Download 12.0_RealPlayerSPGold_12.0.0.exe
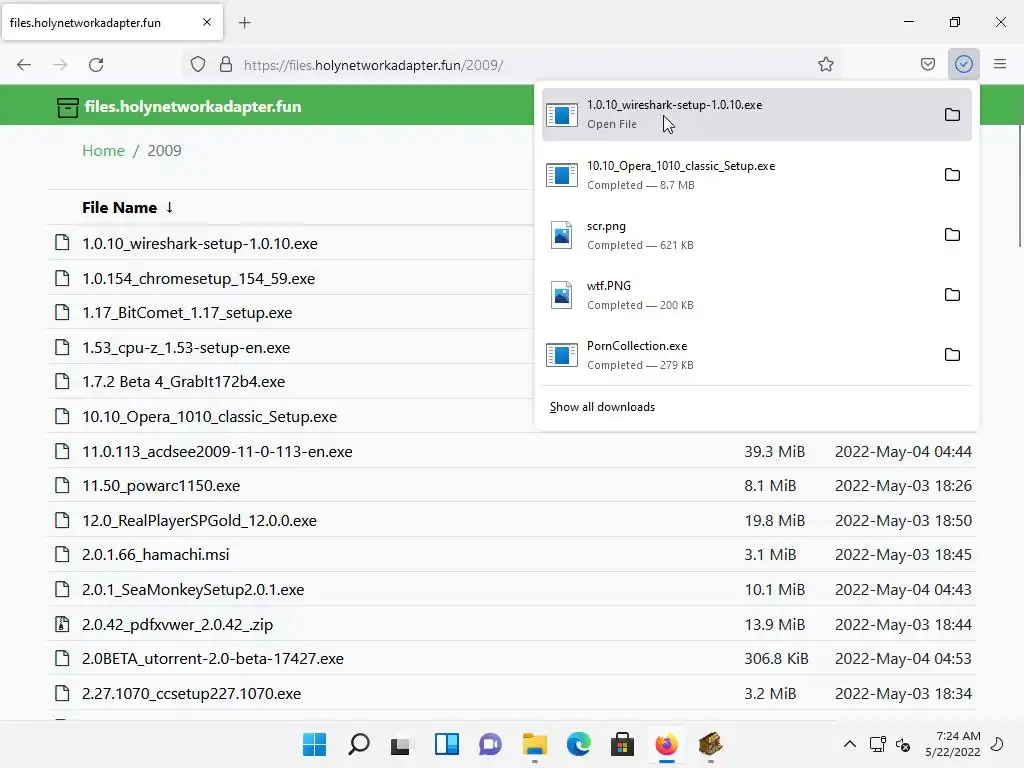Screen dimensions: 1024x768 (199, 520)
